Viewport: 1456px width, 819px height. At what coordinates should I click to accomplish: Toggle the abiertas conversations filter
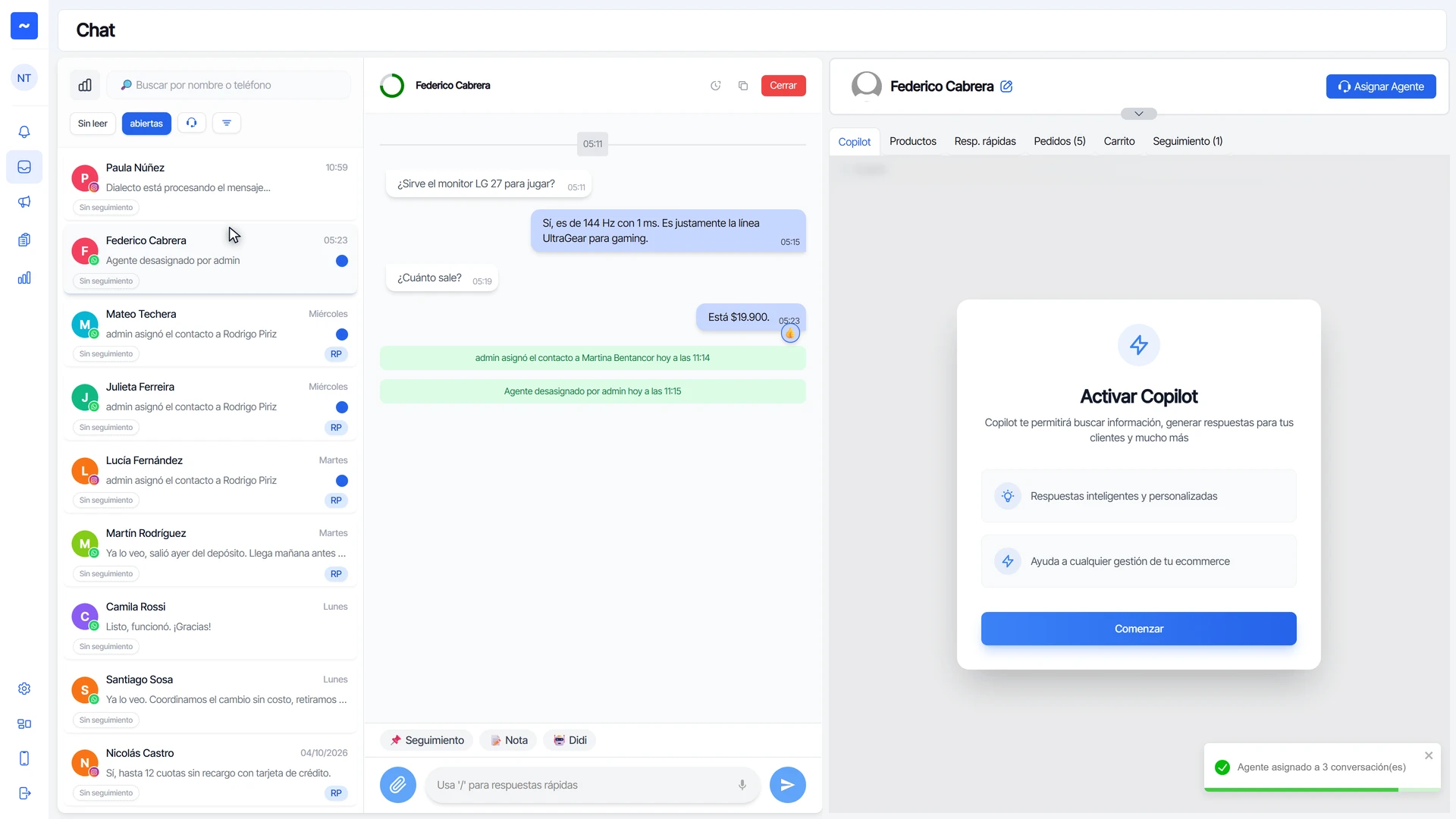(x=146, y=124)
